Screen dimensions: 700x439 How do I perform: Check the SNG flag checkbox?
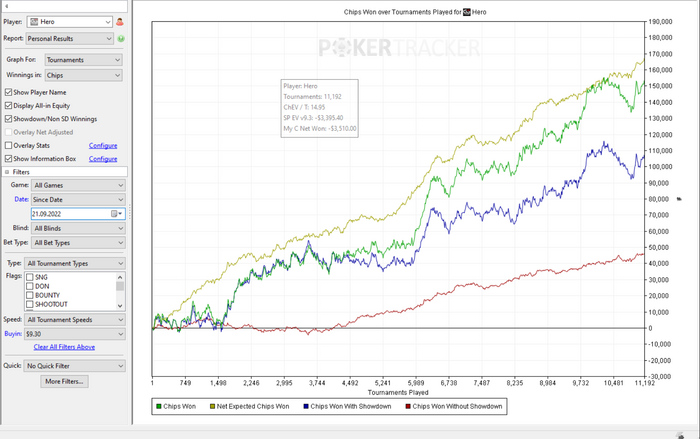tap(30, 277)
